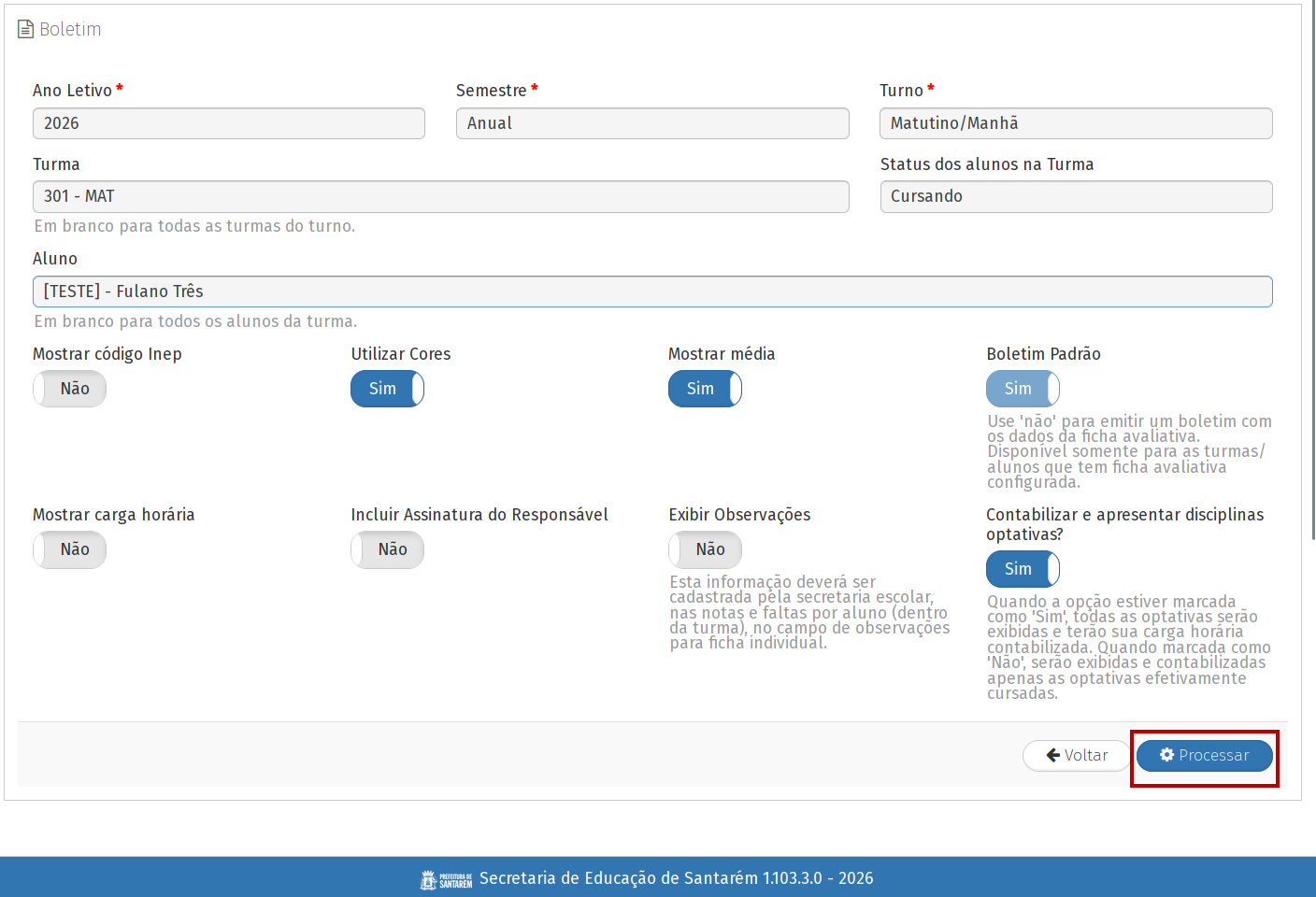
Task: Turn on Exibir Observações switch
Action: 705,549
